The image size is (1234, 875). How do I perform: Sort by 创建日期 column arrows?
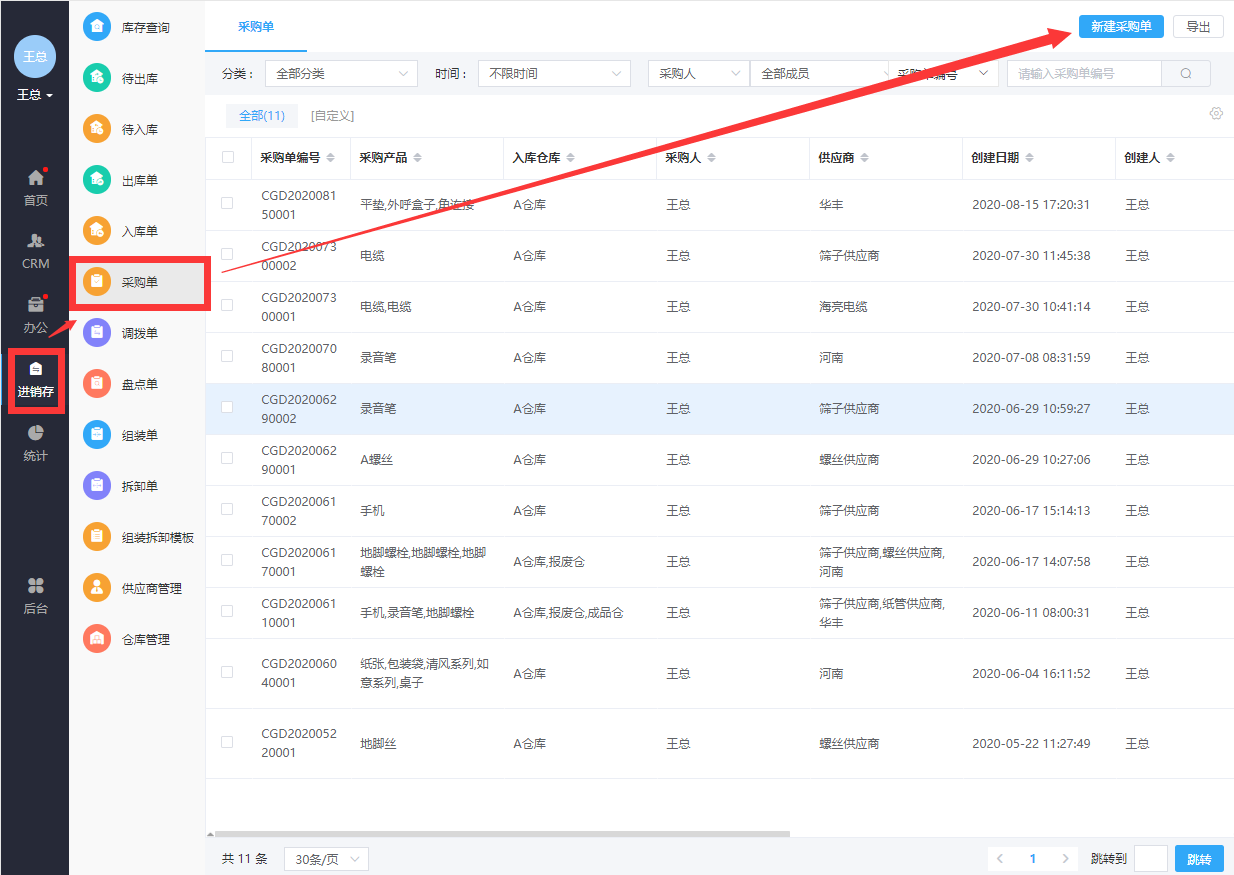click(1029, 158)
